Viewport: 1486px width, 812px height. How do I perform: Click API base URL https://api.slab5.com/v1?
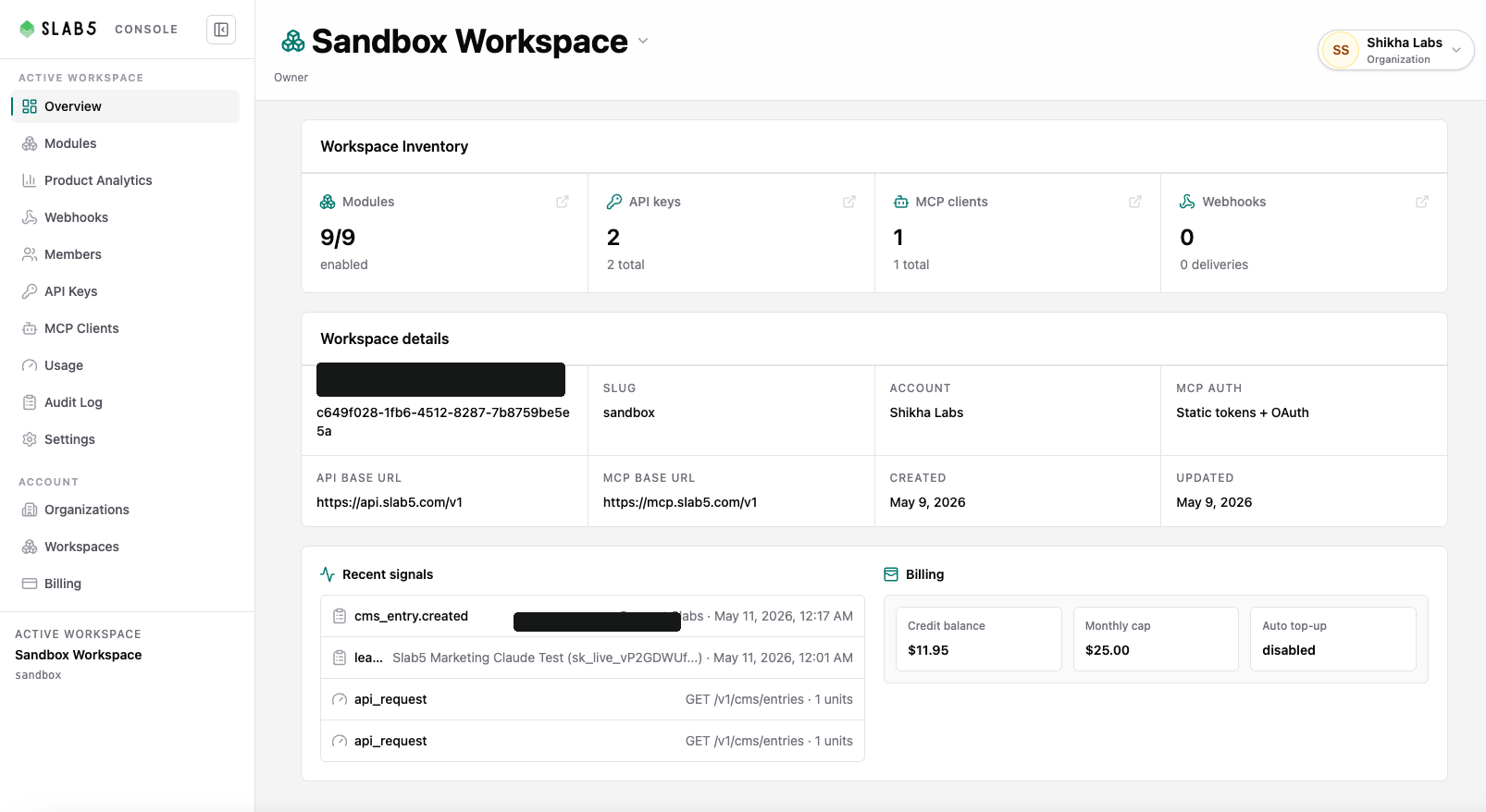pyautogui.click(x=390, y=502)
